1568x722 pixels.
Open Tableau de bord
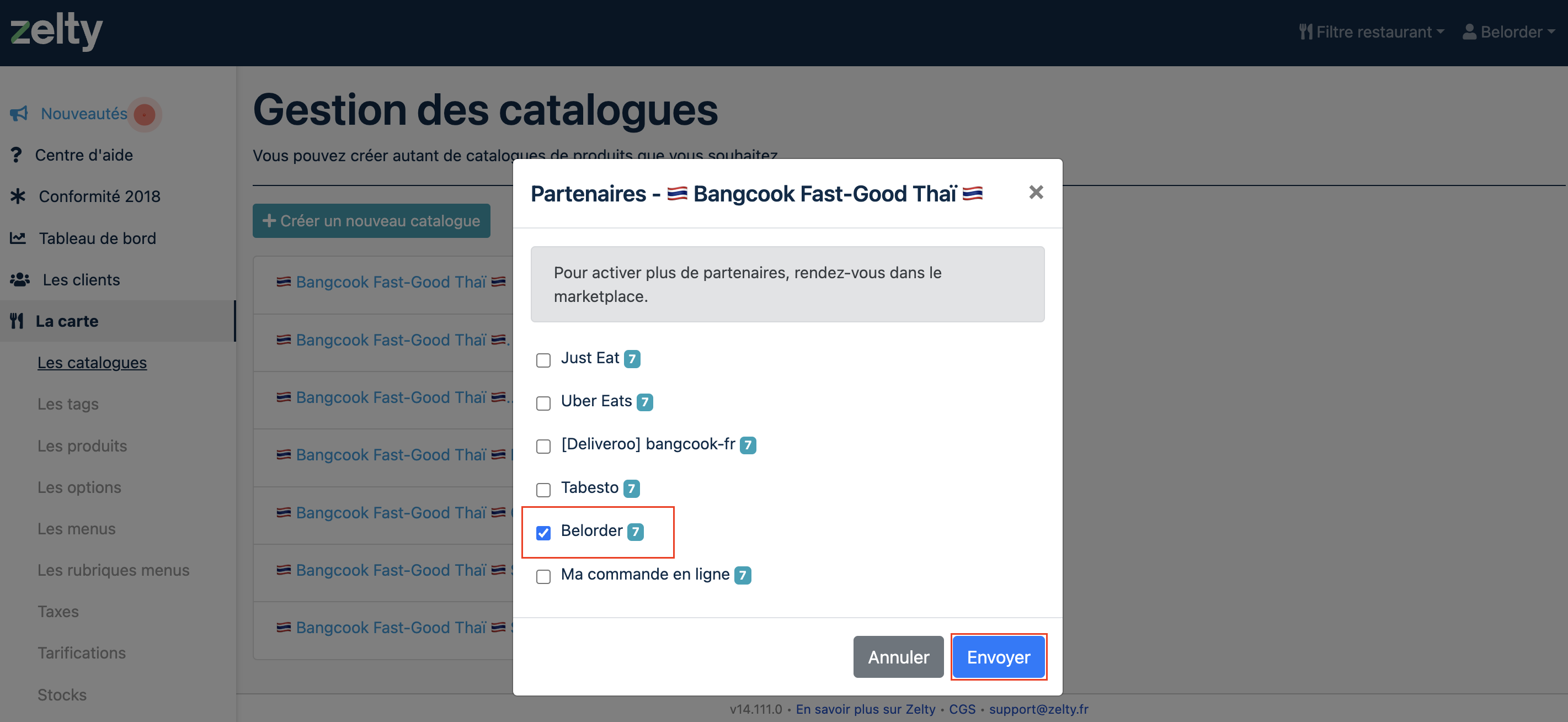pos(98,238)
